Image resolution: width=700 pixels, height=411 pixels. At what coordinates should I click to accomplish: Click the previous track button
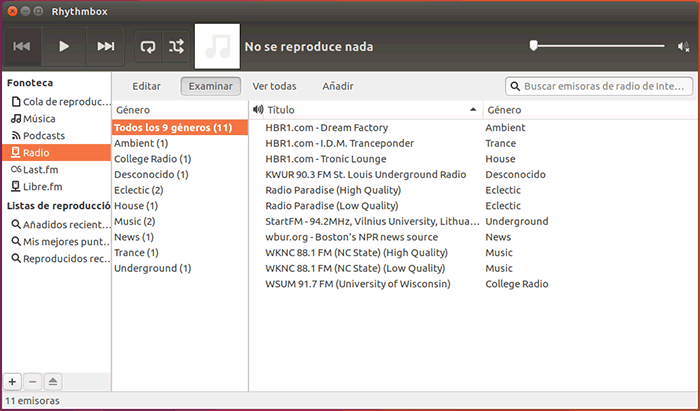click(22, 46)
